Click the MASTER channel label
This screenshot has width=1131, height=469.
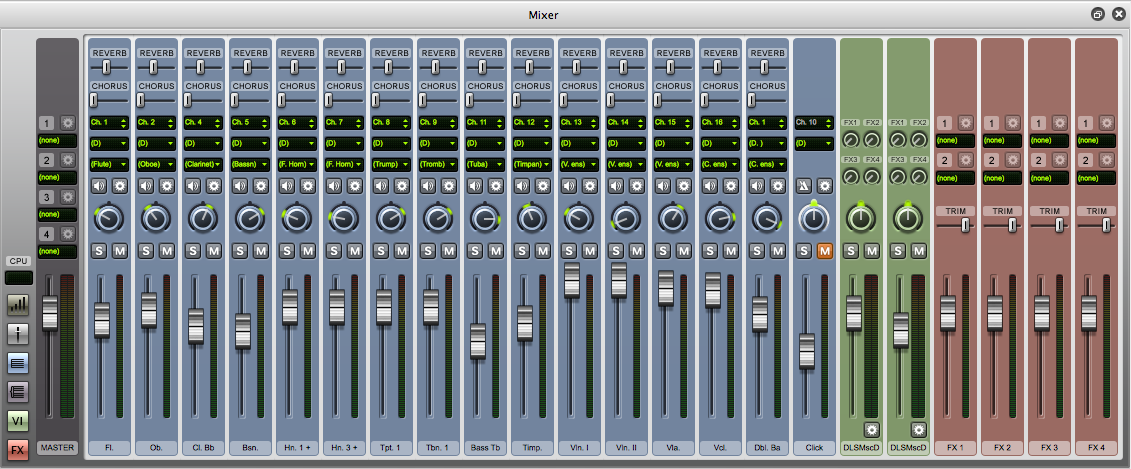57,448
